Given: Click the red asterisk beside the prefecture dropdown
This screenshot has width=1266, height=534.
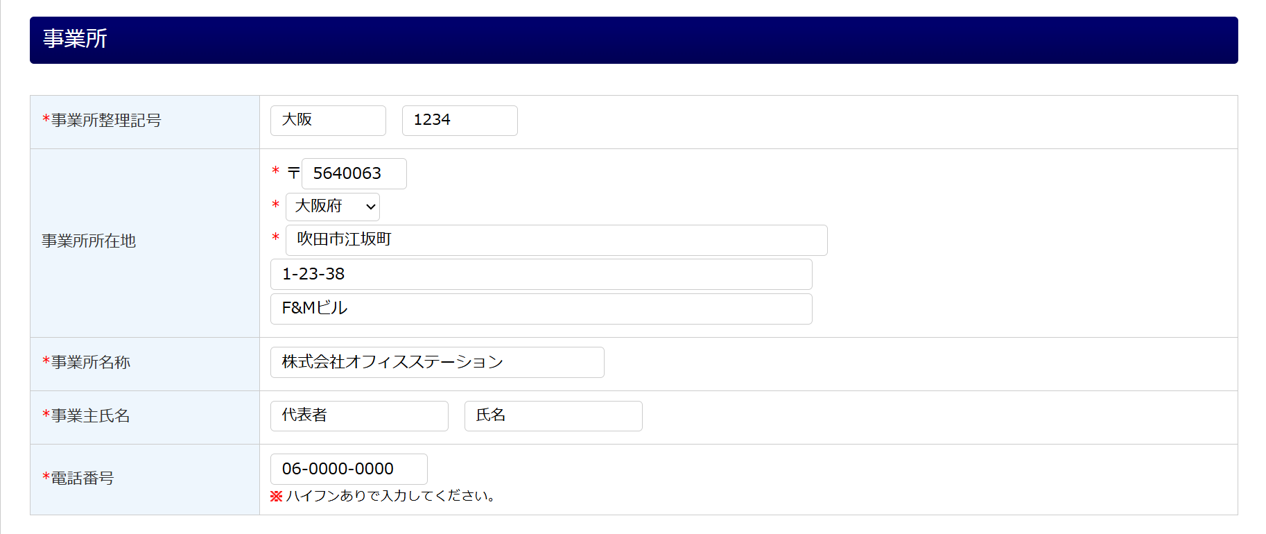Looking at the screenshot, I should pos(276,207).
